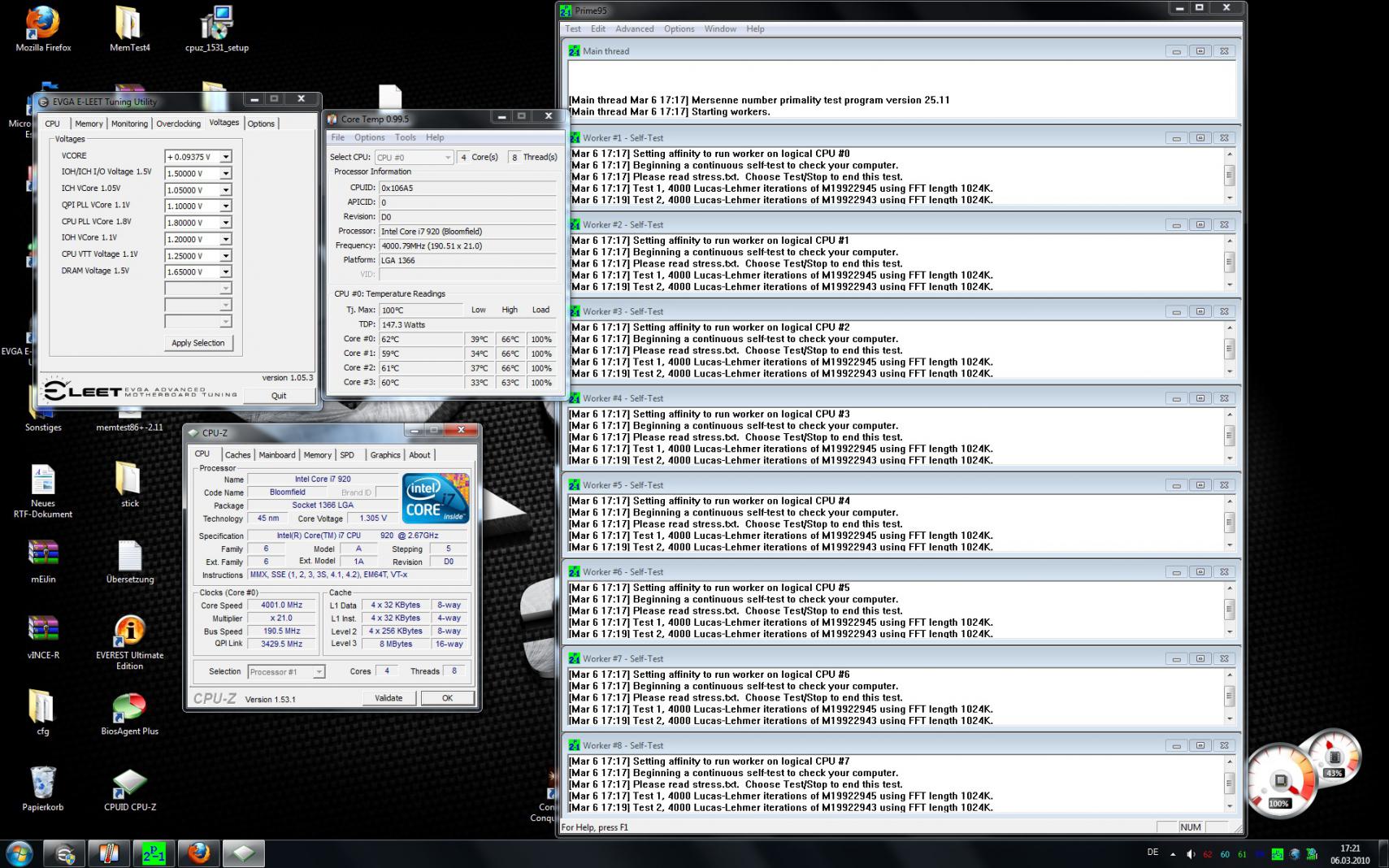Launch the CPUID CPU-Z desktop shortcut
This screenshot has height=868, width=1389.
(x=129, y=788)
